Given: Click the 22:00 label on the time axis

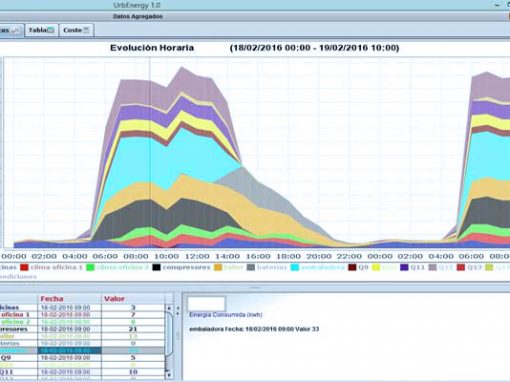Looking at the screenshot, I should coord(349,256).
